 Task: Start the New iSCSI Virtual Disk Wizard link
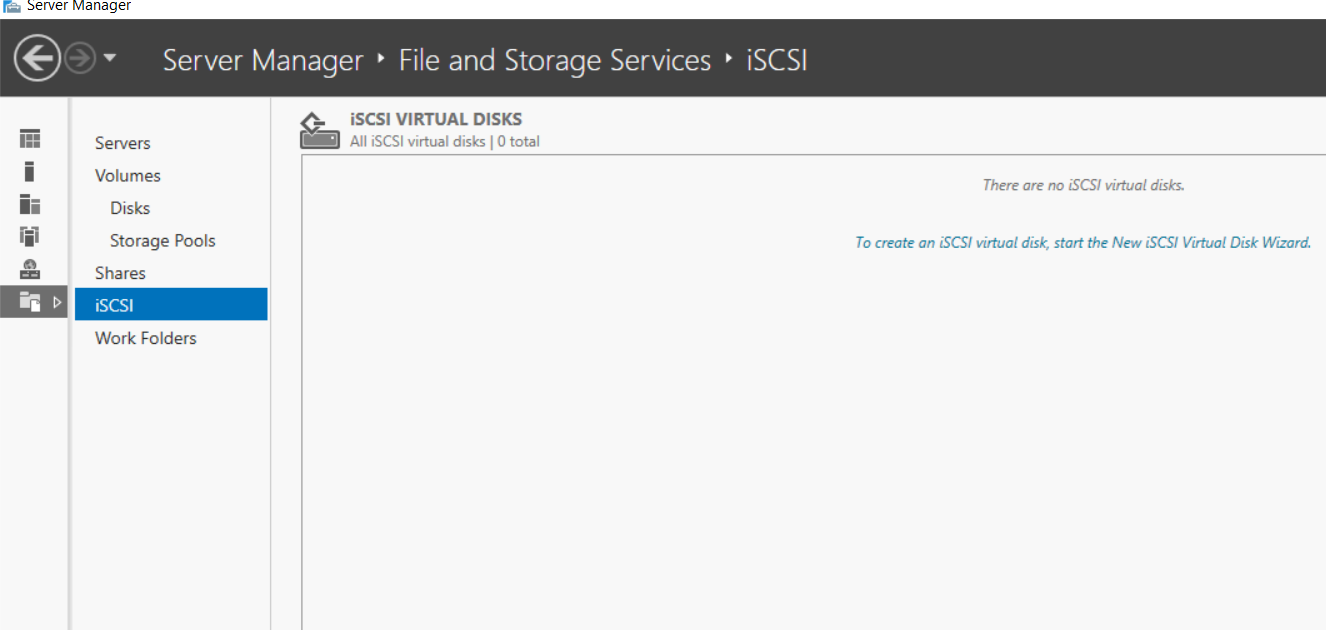pyautogui.click(x=1083, y=242)
